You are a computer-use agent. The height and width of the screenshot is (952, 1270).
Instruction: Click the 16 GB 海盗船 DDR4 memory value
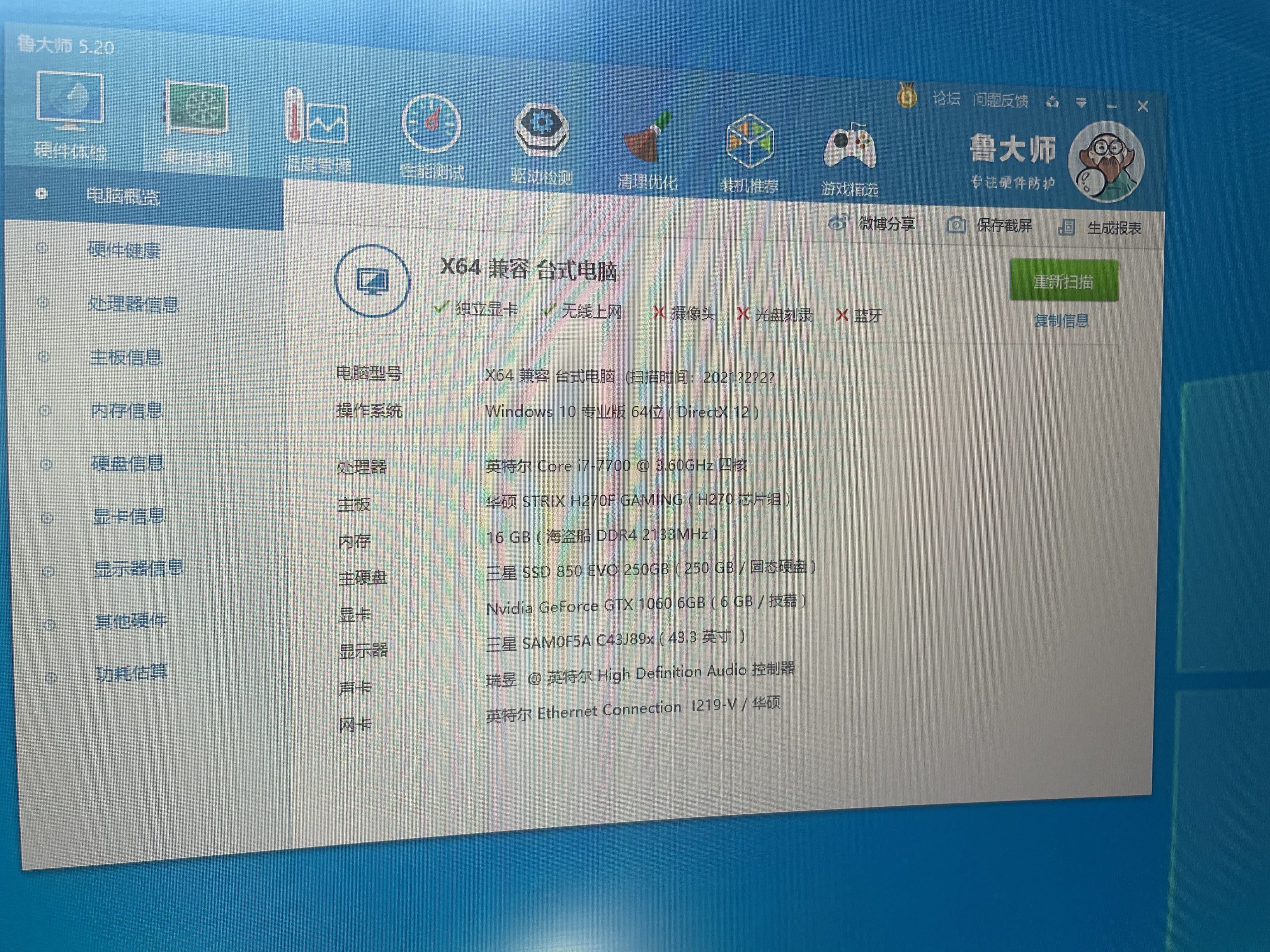pyautogui.click(x=602, y=536)
